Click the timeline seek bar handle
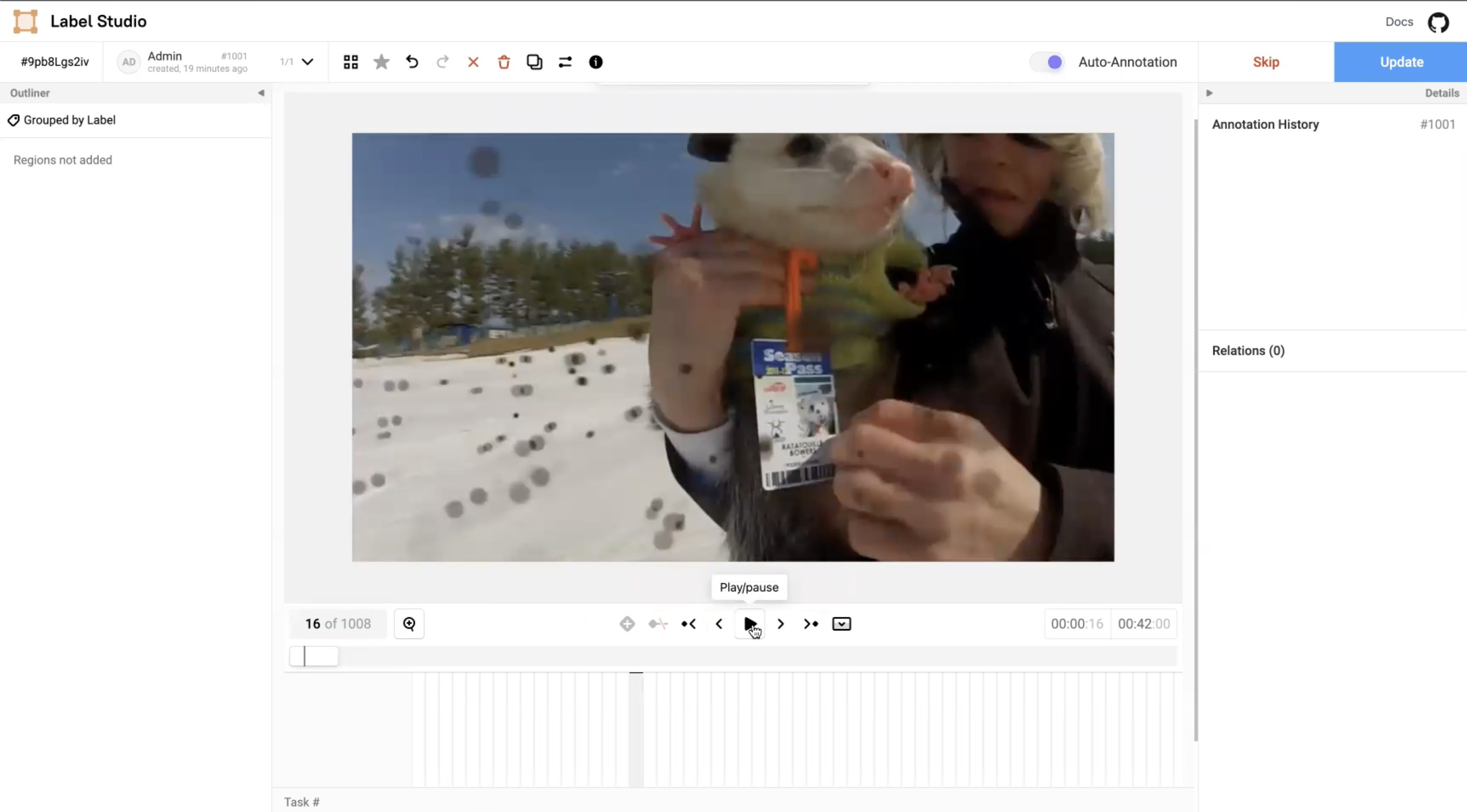1467x812 pixels. (x=314, y=657)
